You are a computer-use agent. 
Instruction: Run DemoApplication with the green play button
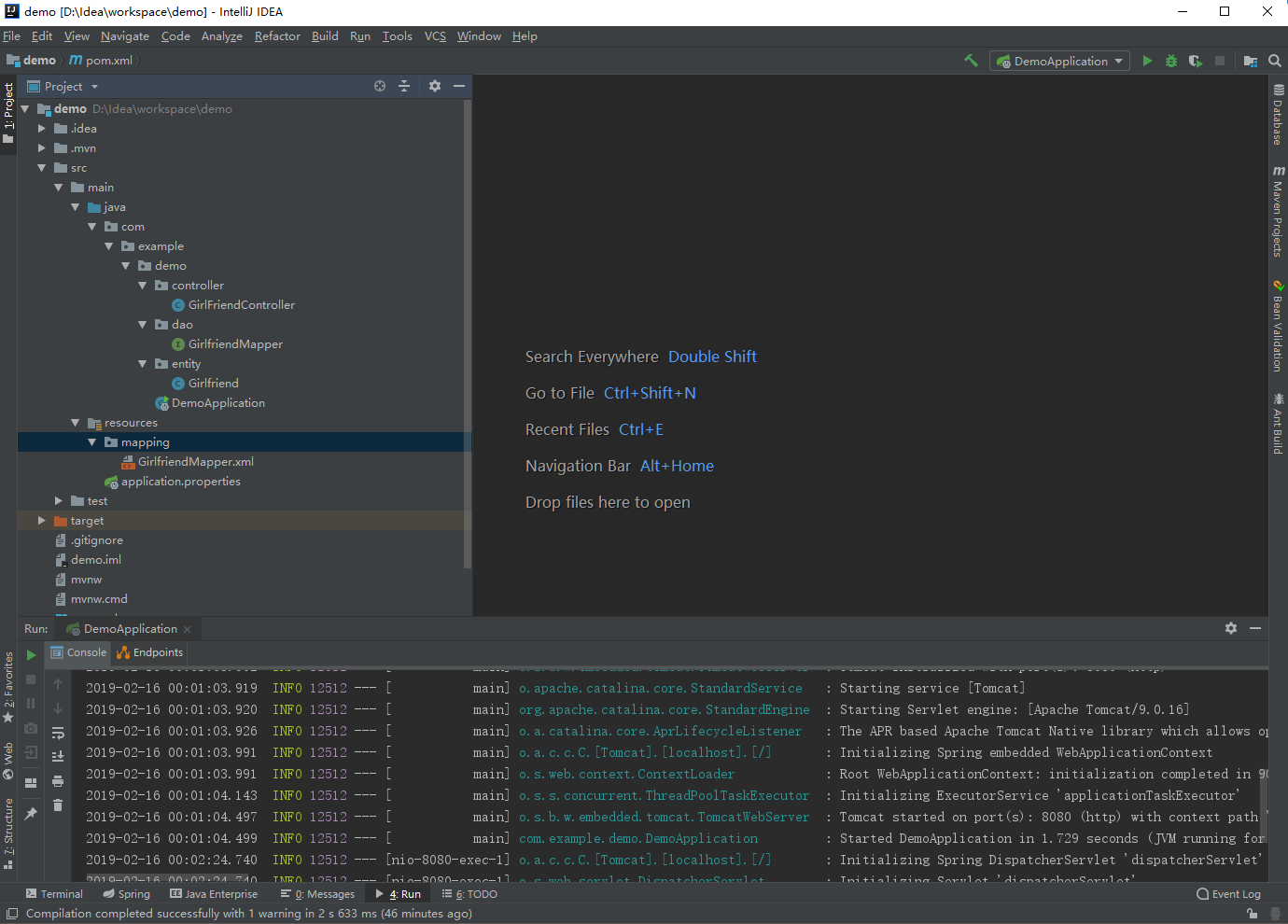point(1147,61)
